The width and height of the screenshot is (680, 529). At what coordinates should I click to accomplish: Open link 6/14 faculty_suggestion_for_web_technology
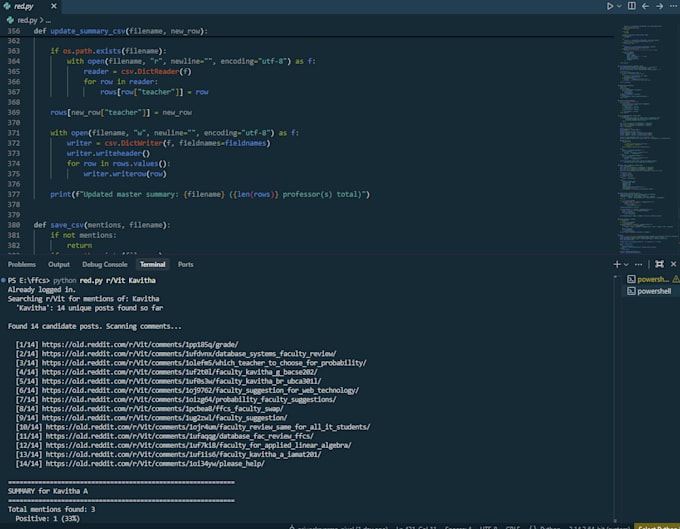click(x=200, y=390)
